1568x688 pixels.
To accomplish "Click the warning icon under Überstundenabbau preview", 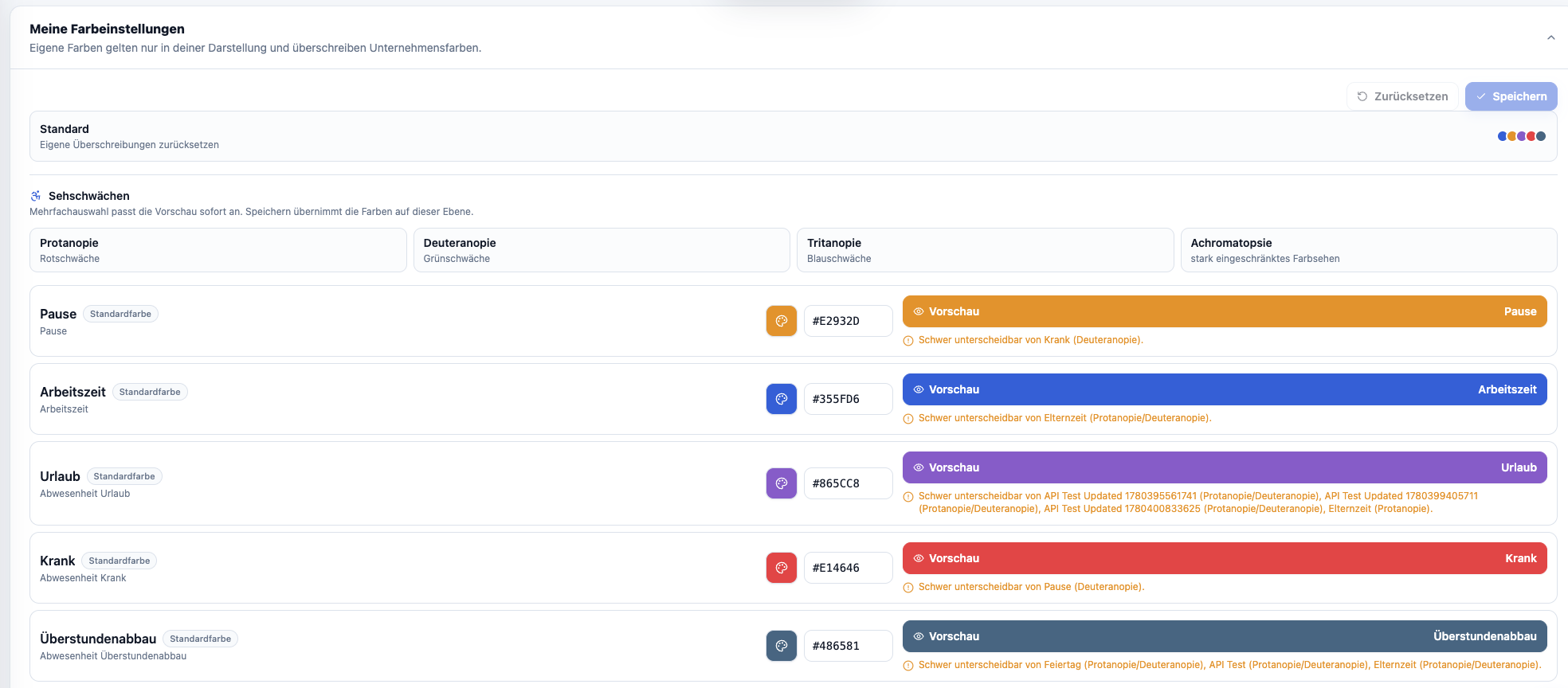I will tap(908, 666).
